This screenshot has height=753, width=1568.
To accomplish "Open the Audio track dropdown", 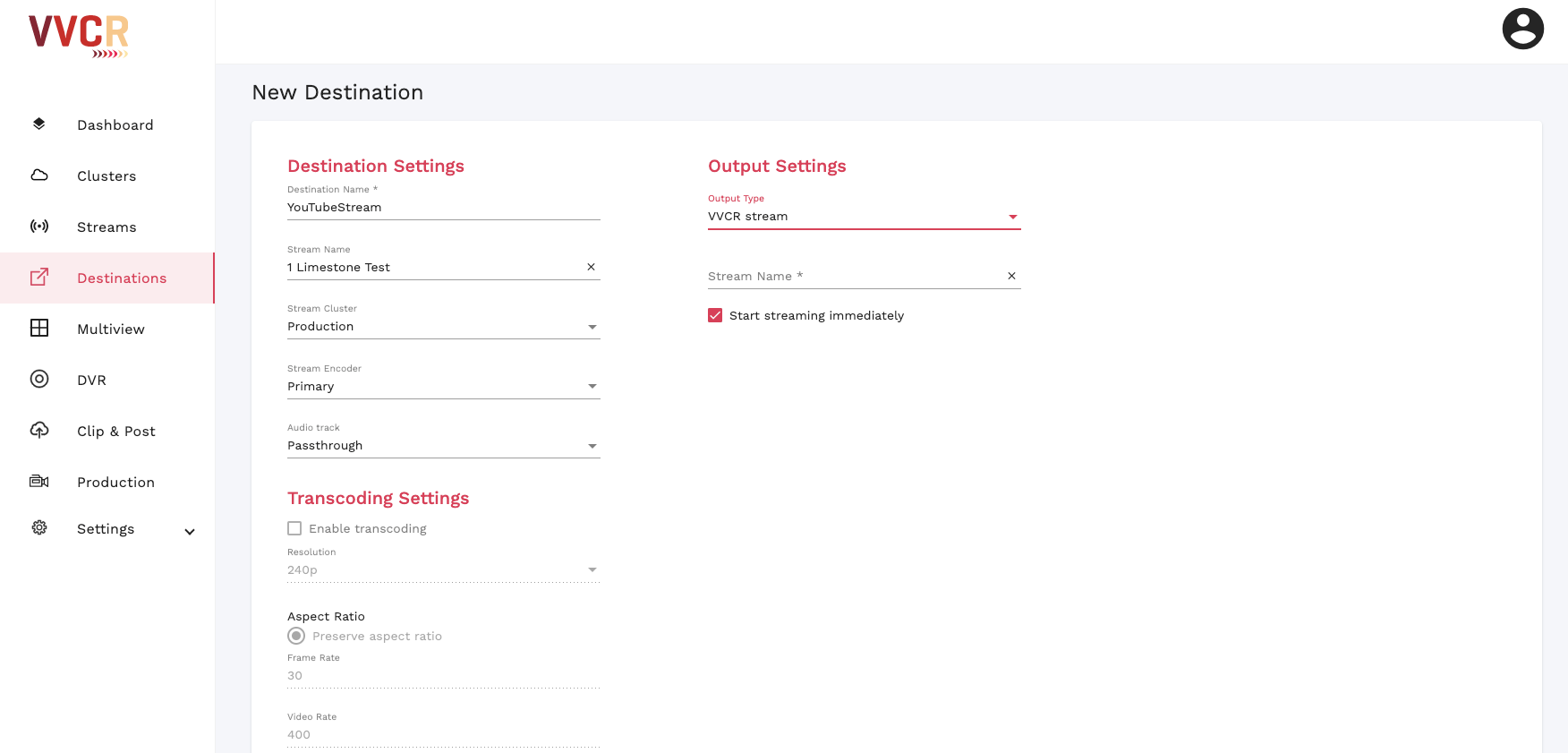I will click(x=443, y=446).
